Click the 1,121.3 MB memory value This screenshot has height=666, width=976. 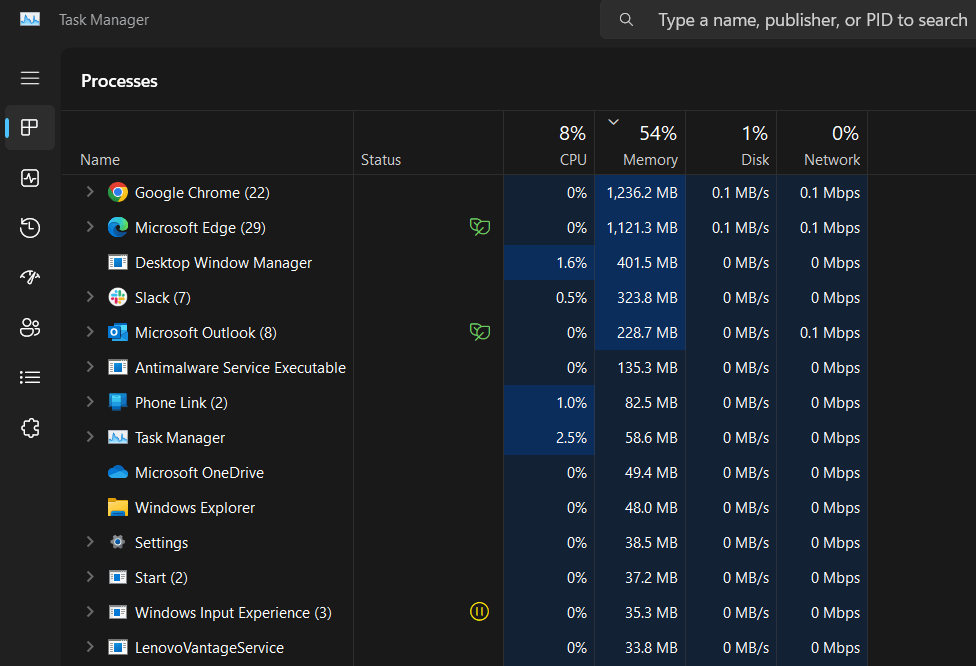(x=642, y=228)
